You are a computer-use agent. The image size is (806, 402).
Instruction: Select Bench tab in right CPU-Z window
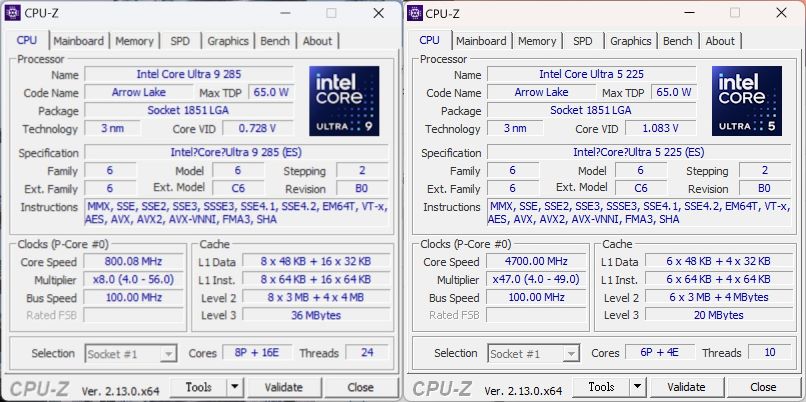coord(677,41)
